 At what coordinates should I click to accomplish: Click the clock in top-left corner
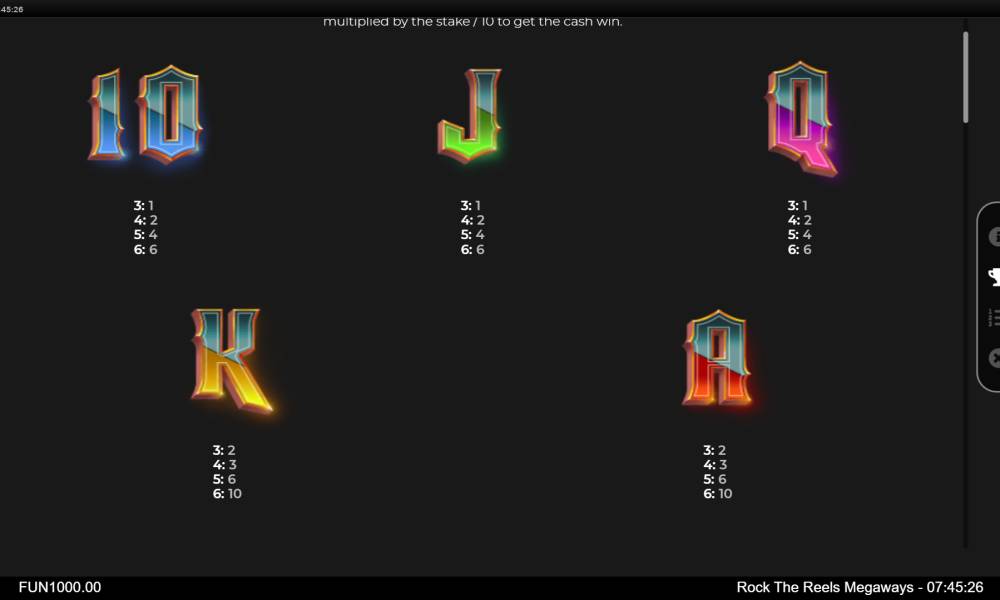(13, 9)
